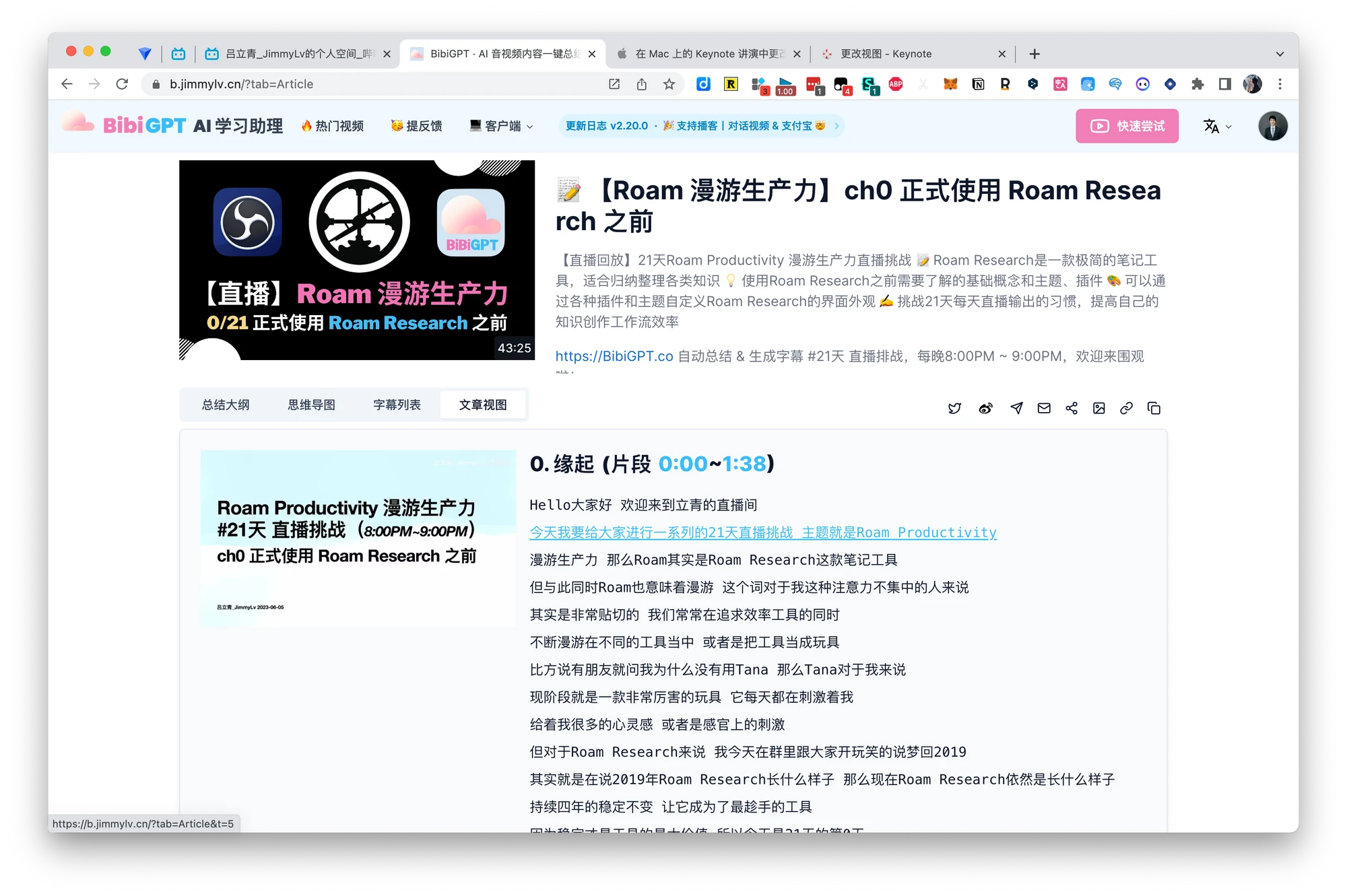The width and height of the screenshot is (1347, 896).
Task: Jump to timestamp 1:38 in the heading
Action: tap(744, 464)
